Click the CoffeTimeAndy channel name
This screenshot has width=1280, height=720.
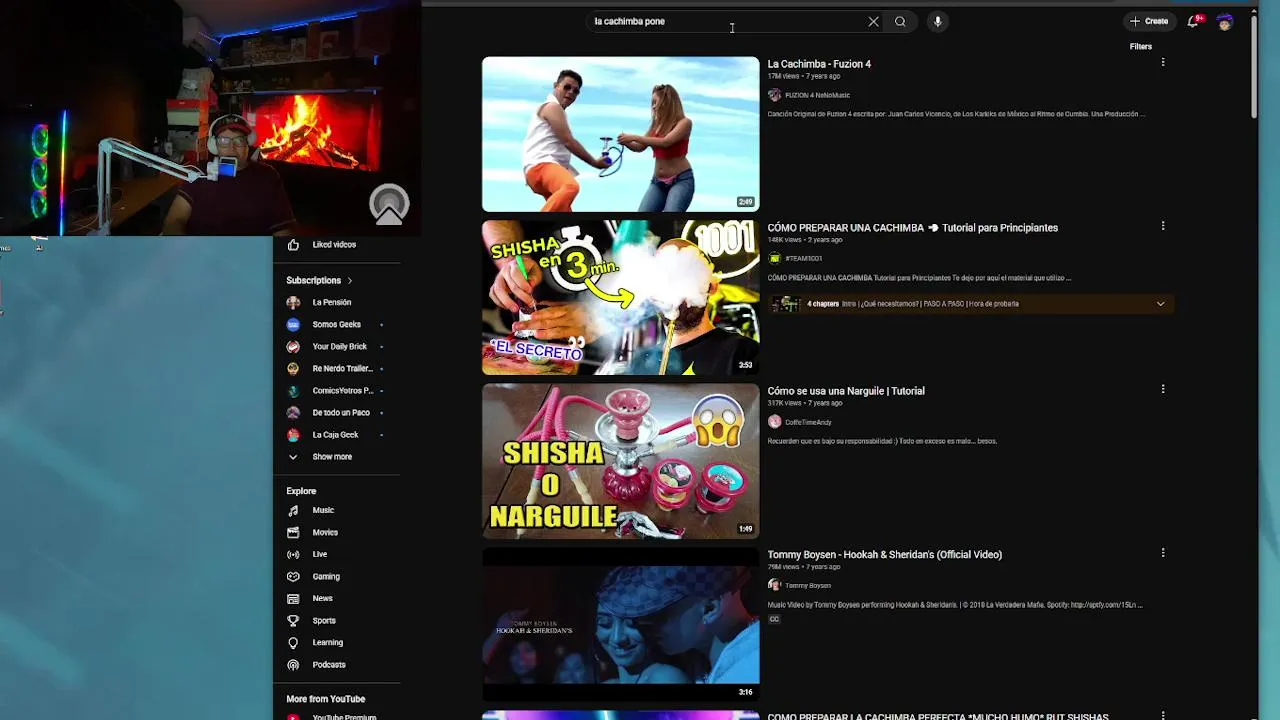click(808, 422)
